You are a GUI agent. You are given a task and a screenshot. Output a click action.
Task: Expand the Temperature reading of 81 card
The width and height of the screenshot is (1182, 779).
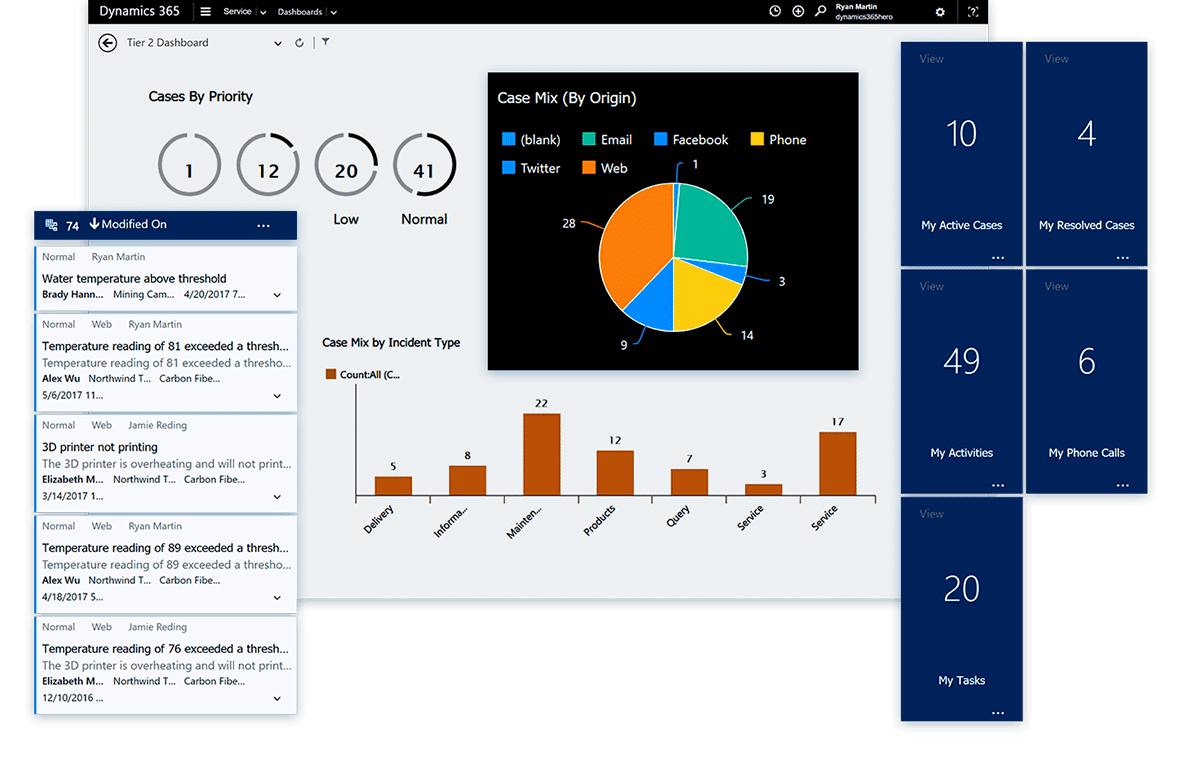click(277, 396)
